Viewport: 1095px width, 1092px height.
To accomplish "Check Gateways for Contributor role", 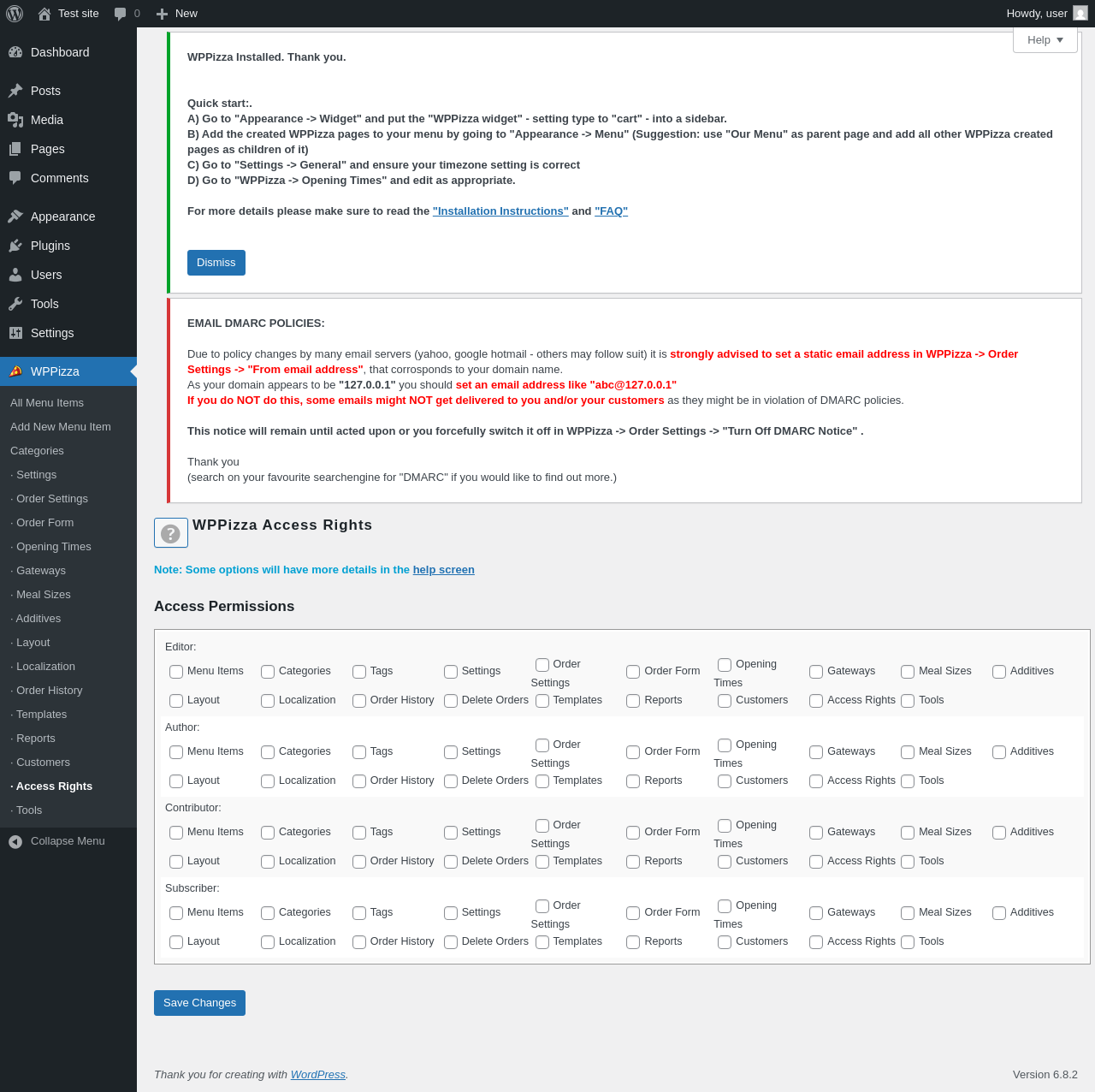I will click(x=816, y=833).
